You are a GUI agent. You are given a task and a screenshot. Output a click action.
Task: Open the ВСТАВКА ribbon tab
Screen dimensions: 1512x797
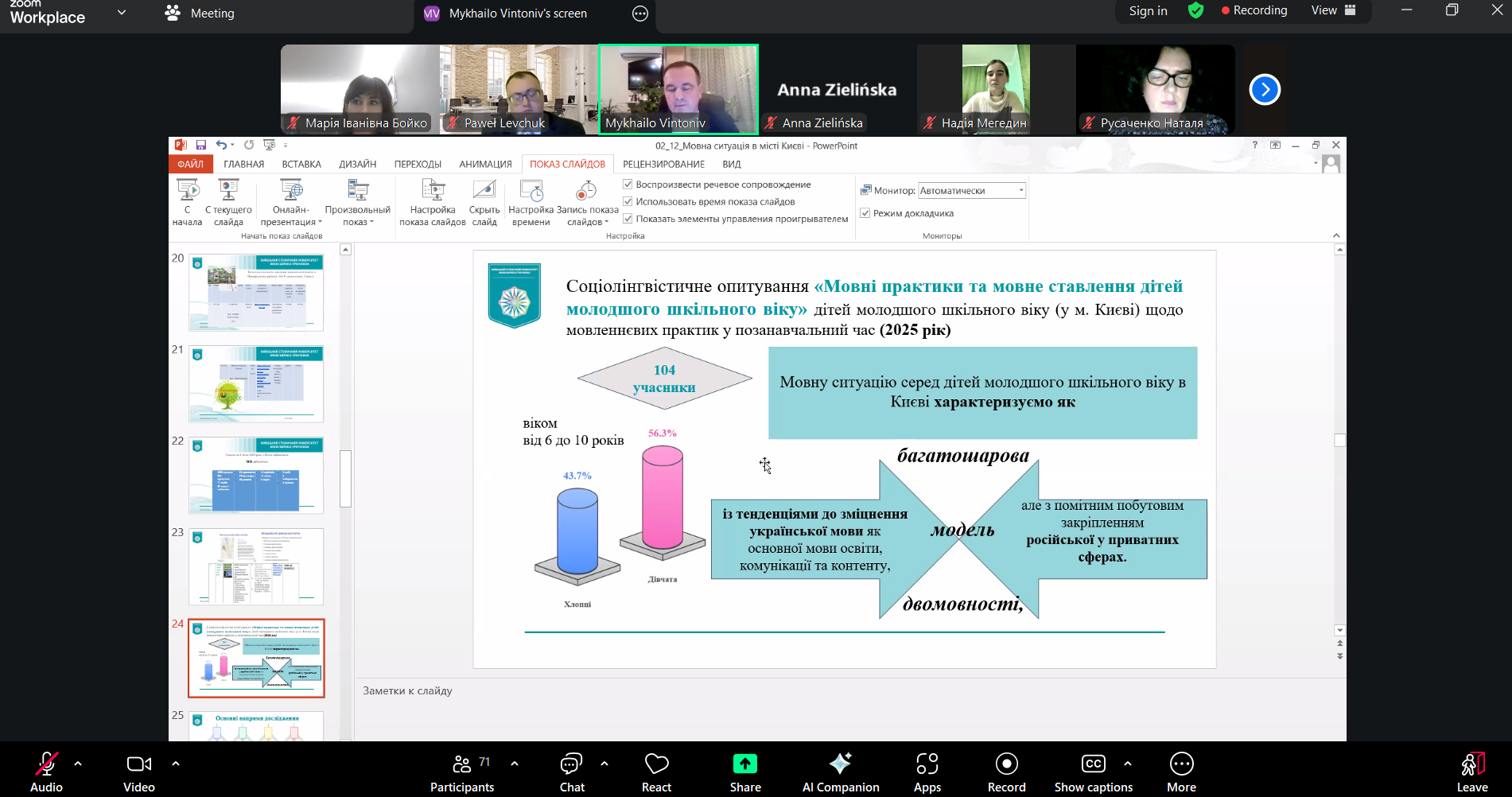pyautogui.click(x=301, y=164)
